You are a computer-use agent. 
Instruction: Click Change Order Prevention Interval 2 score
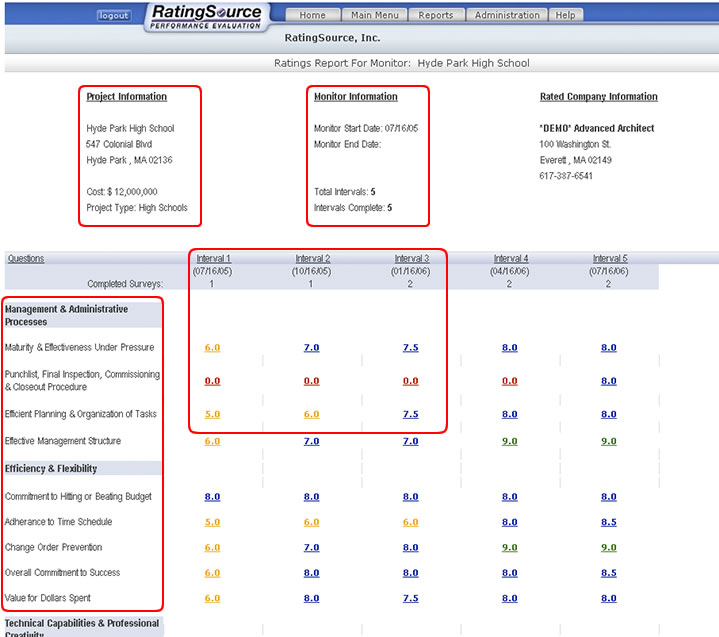(311, 548)
